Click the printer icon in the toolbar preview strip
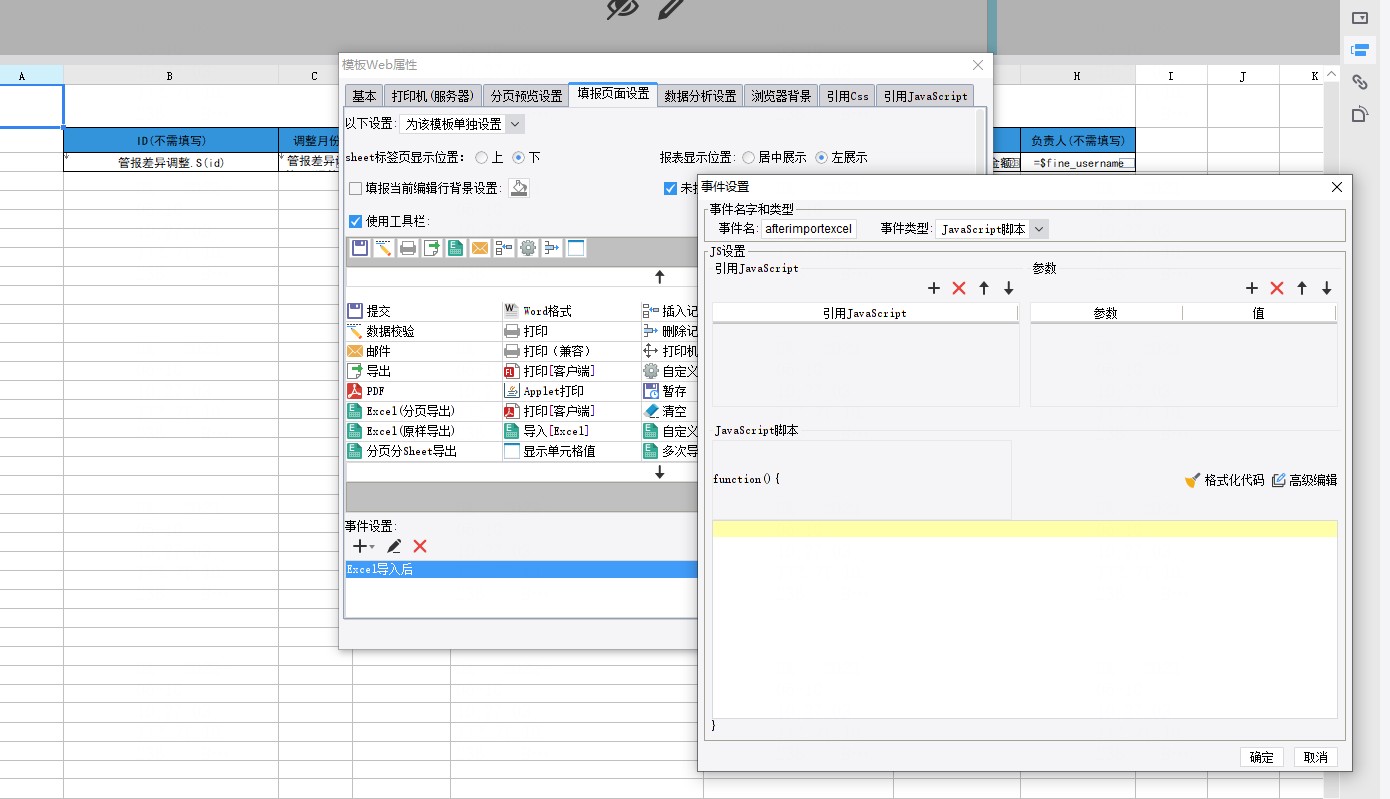Screen dimensions: 1390x799 point(407,248)
